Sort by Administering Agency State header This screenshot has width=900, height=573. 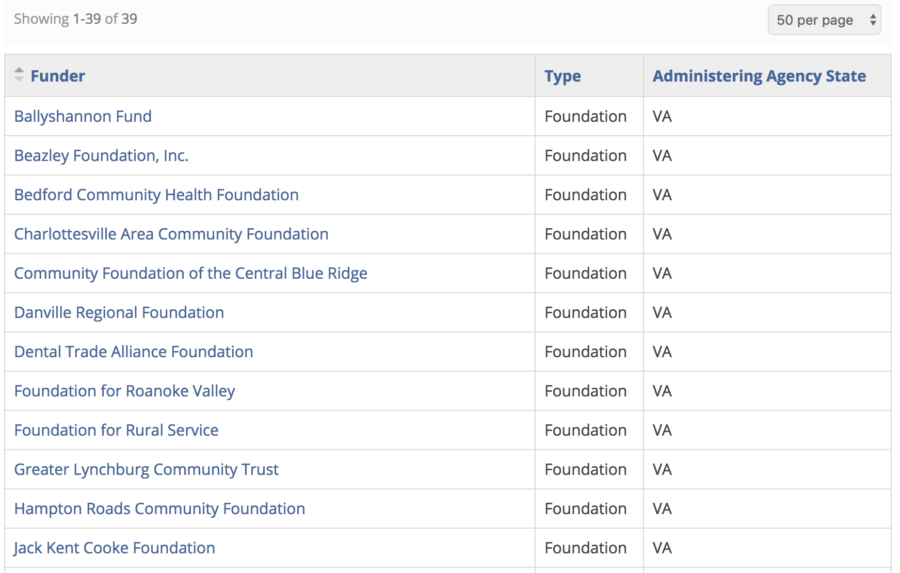click(x=759, y=76)
